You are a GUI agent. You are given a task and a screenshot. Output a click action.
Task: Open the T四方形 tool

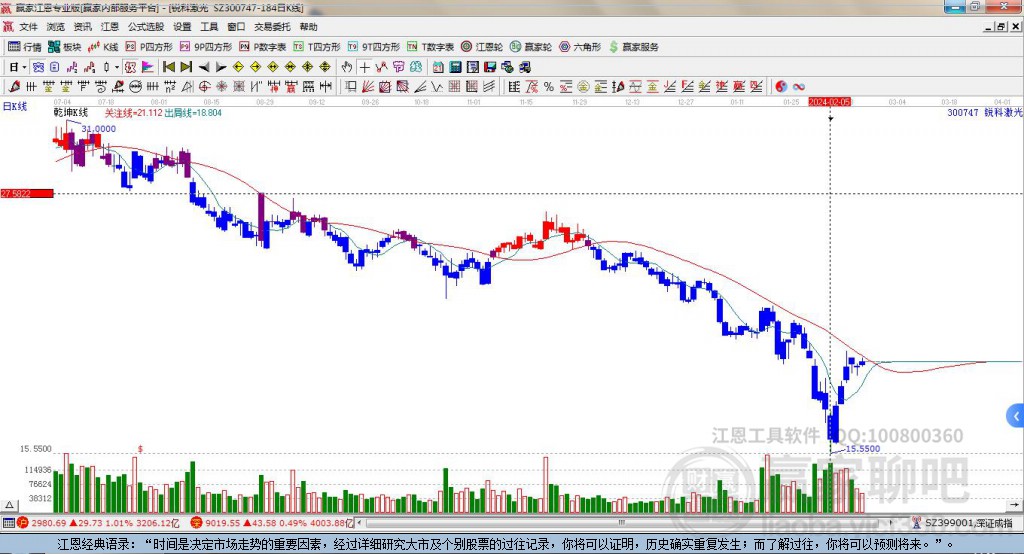[317, 47]
